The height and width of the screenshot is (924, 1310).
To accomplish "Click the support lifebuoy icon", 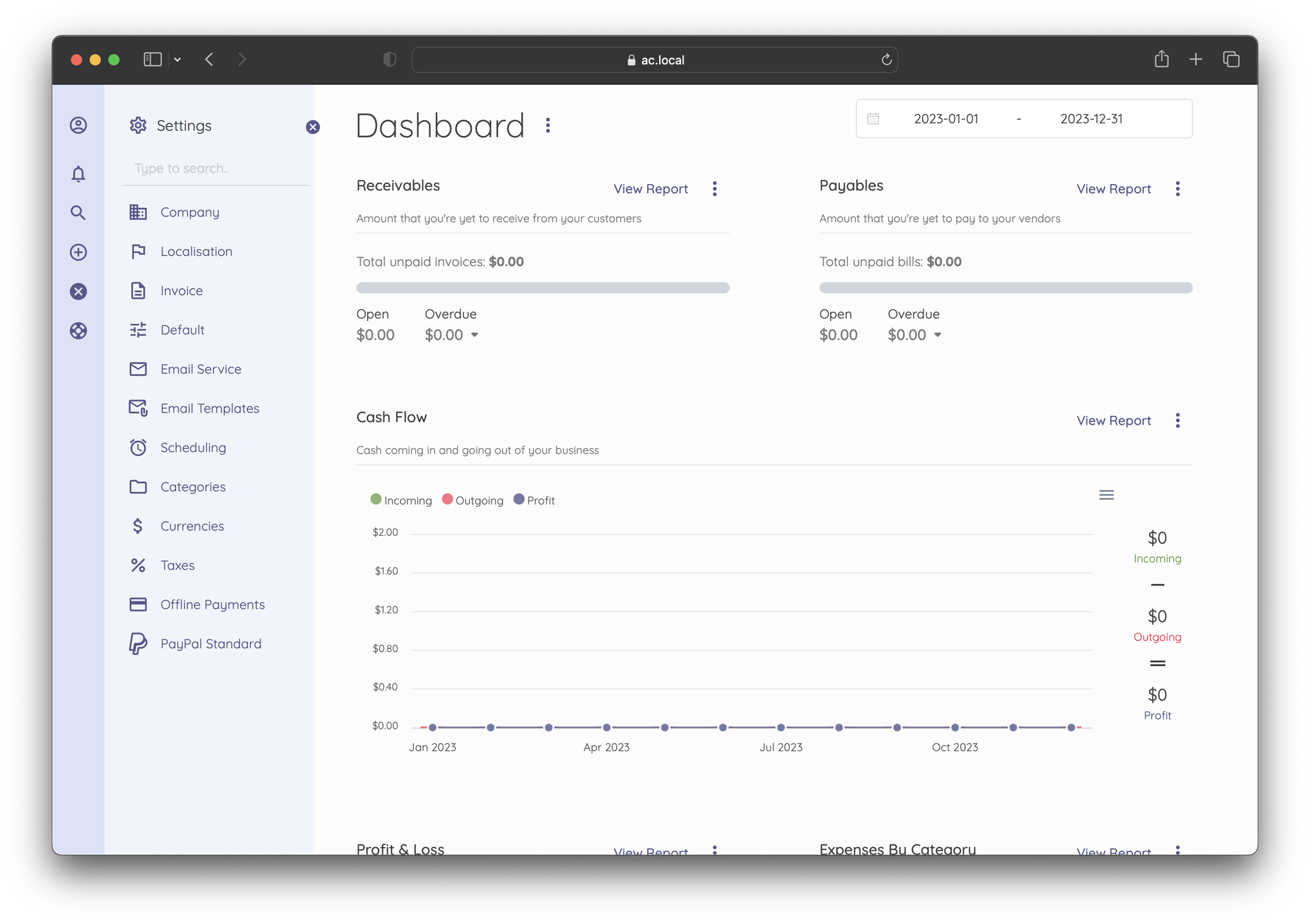I will pos(78,331).
